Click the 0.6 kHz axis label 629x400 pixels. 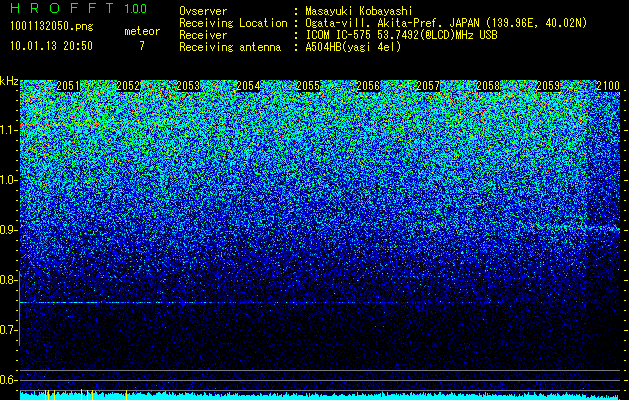tap(8, 380)
